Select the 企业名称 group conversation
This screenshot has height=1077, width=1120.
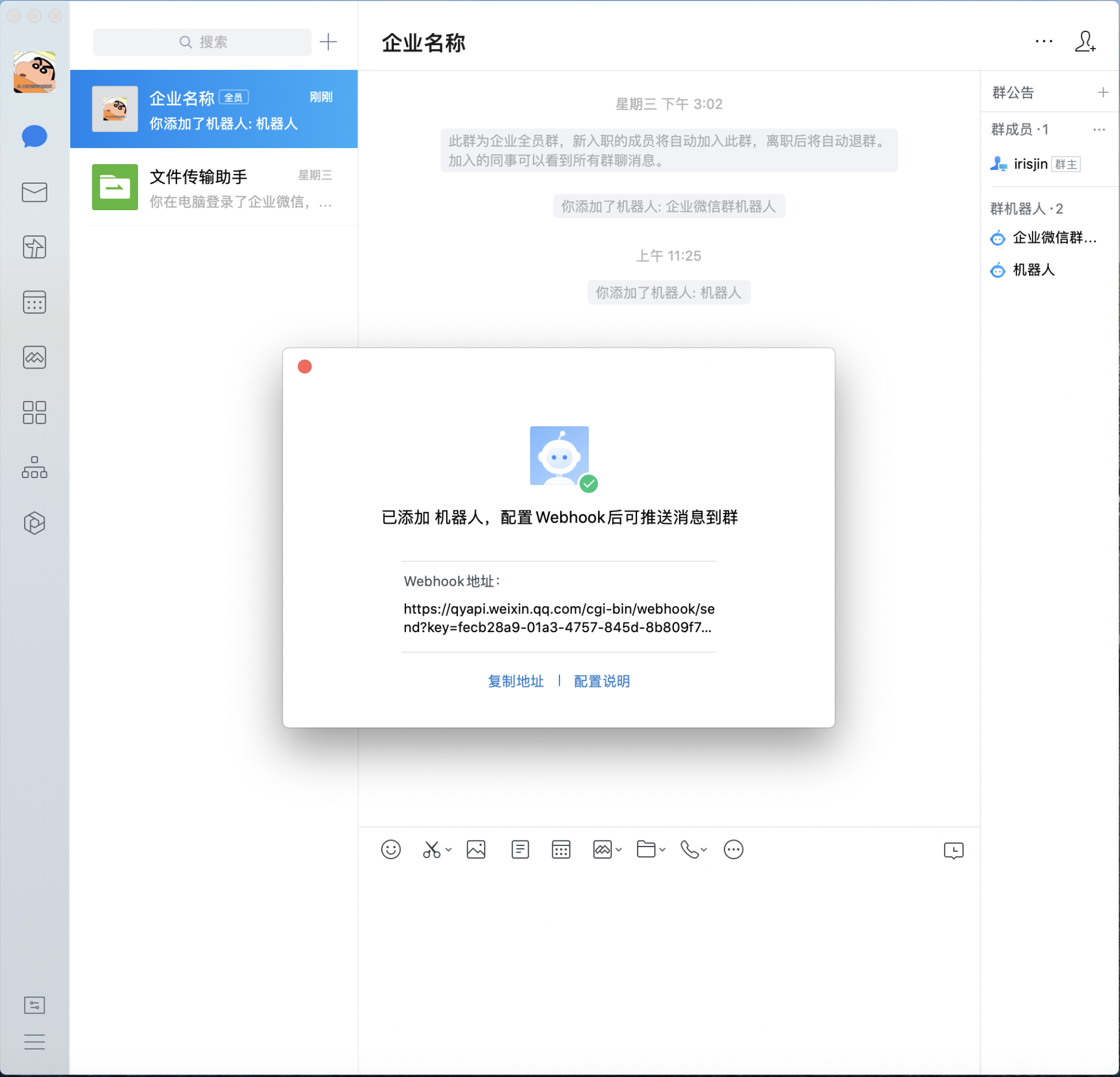(x=215, y=108)
